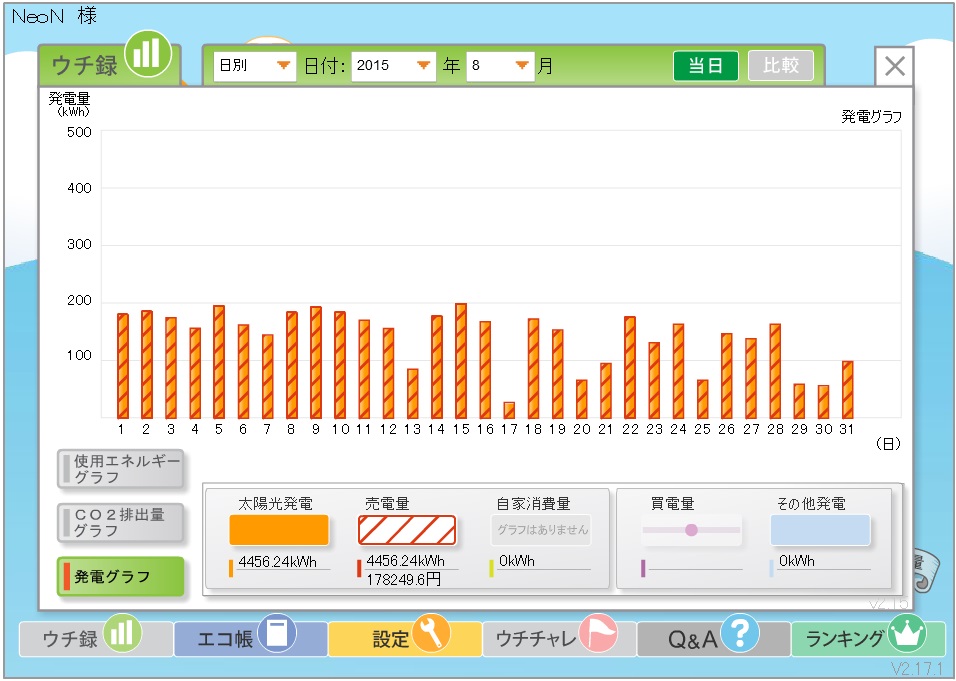Screen dimensions: 956x681
Task: Click the grey 比較 button
Action: 780,66
